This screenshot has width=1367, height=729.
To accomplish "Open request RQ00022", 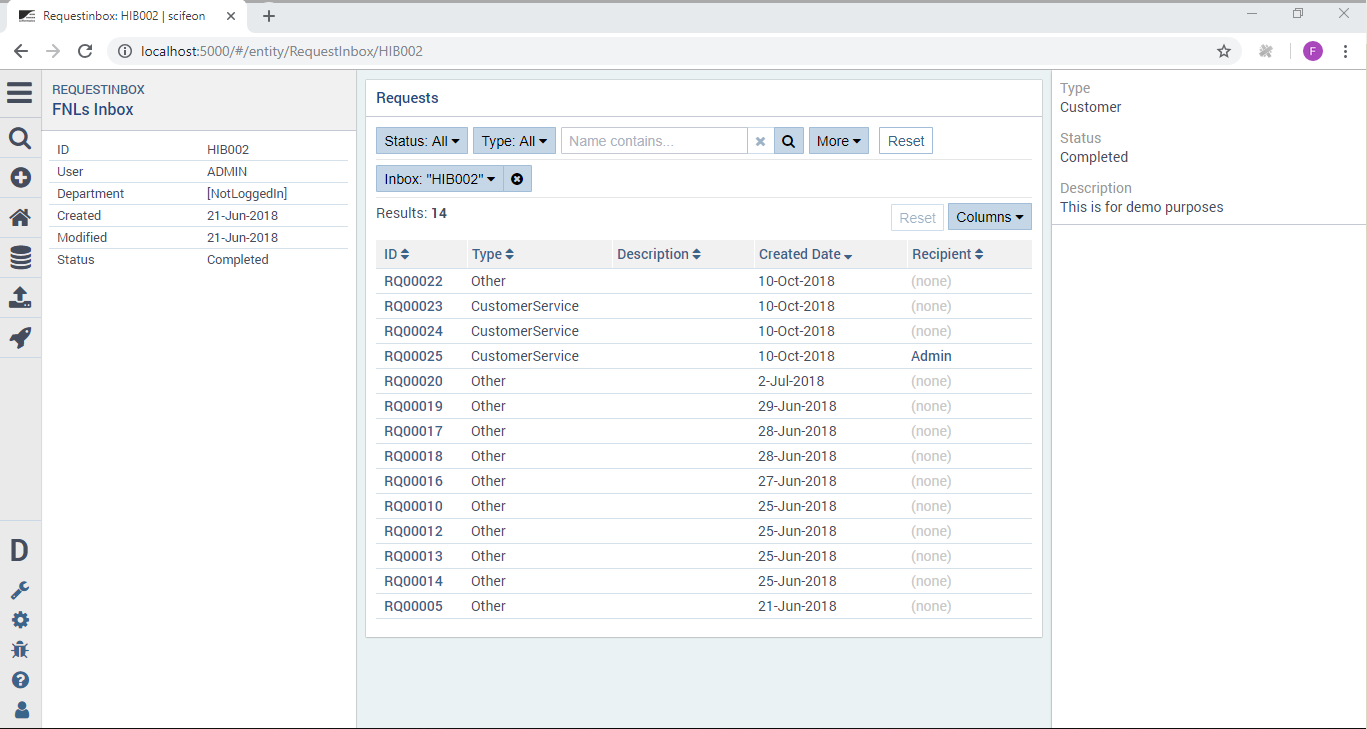I will pos(413,281).
